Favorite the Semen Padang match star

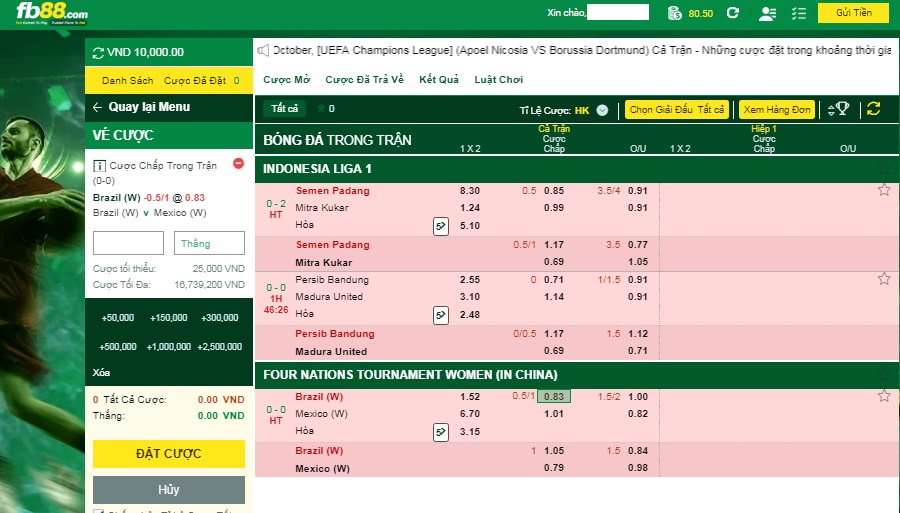tap(883, 190)
